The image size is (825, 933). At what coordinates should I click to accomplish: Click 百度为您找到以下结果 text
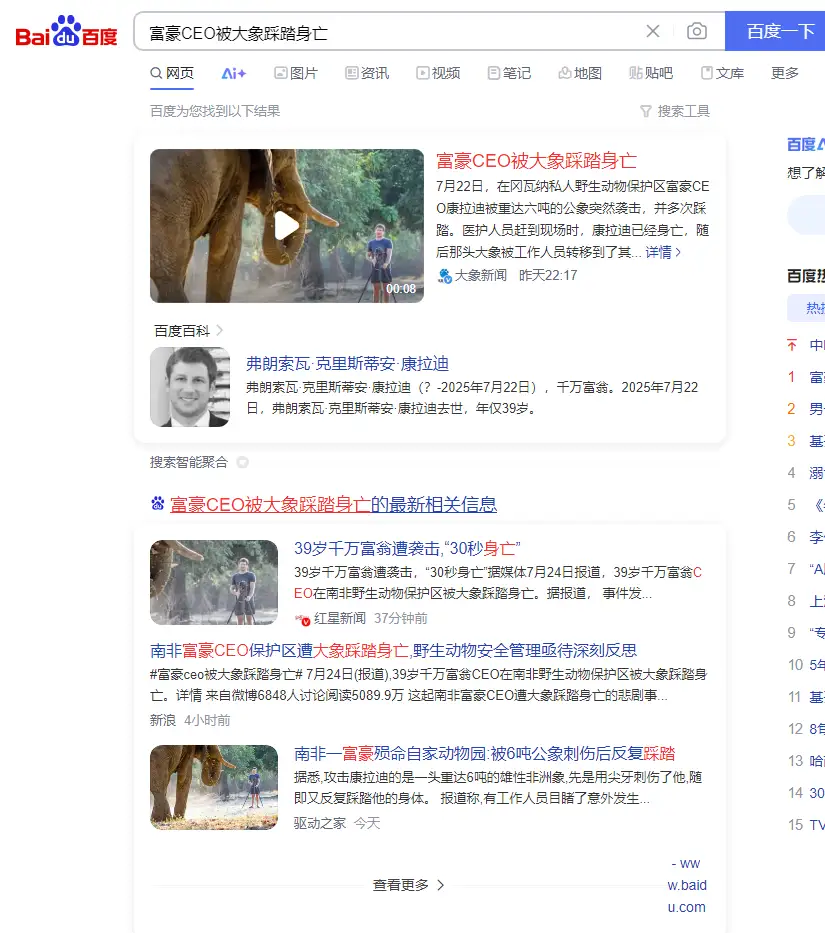[x=215, y=111]
